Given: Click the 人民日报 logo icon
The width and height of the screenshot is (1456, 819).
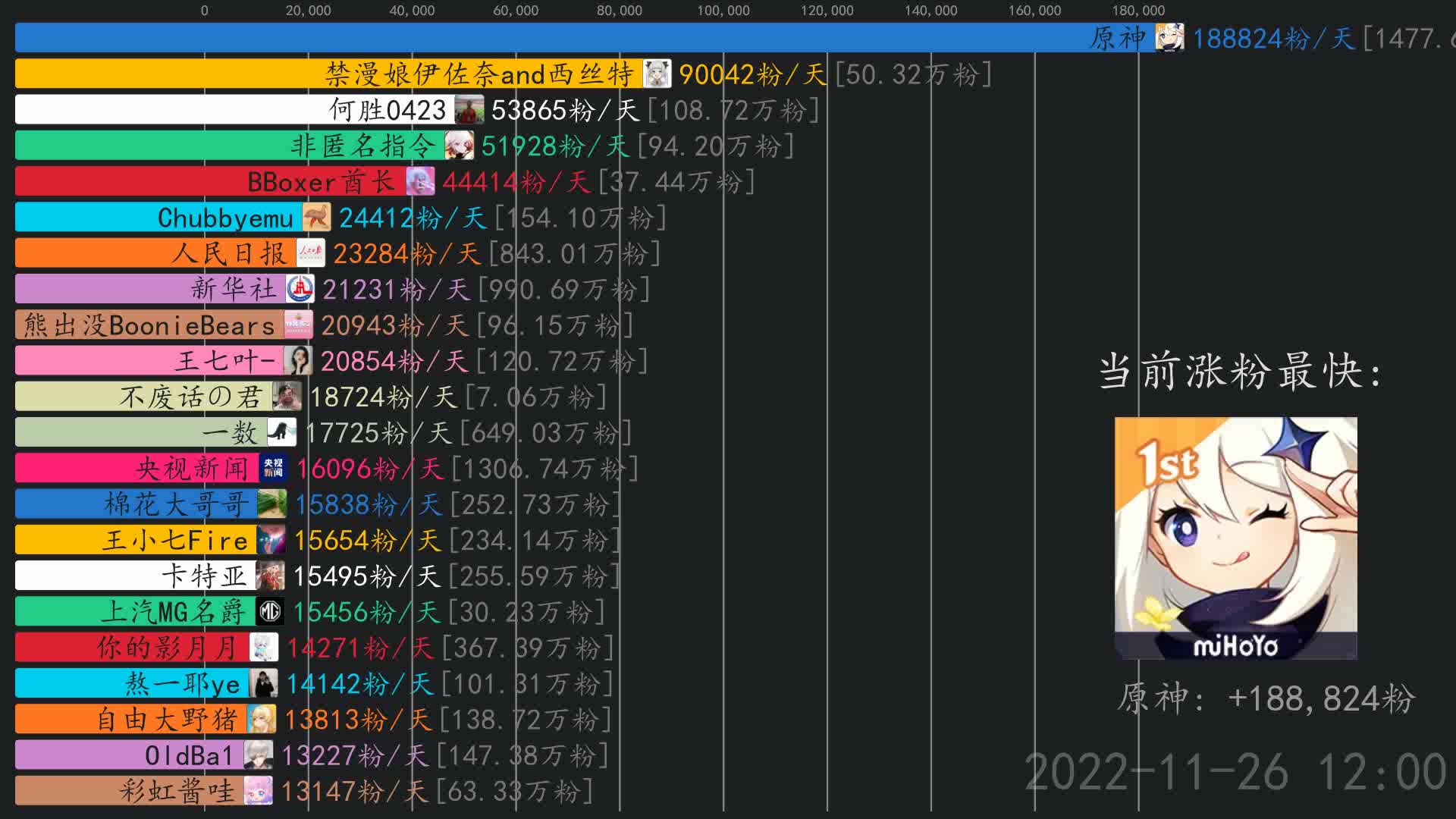Looking at the screenshot, I should click(x=311, y=253).
